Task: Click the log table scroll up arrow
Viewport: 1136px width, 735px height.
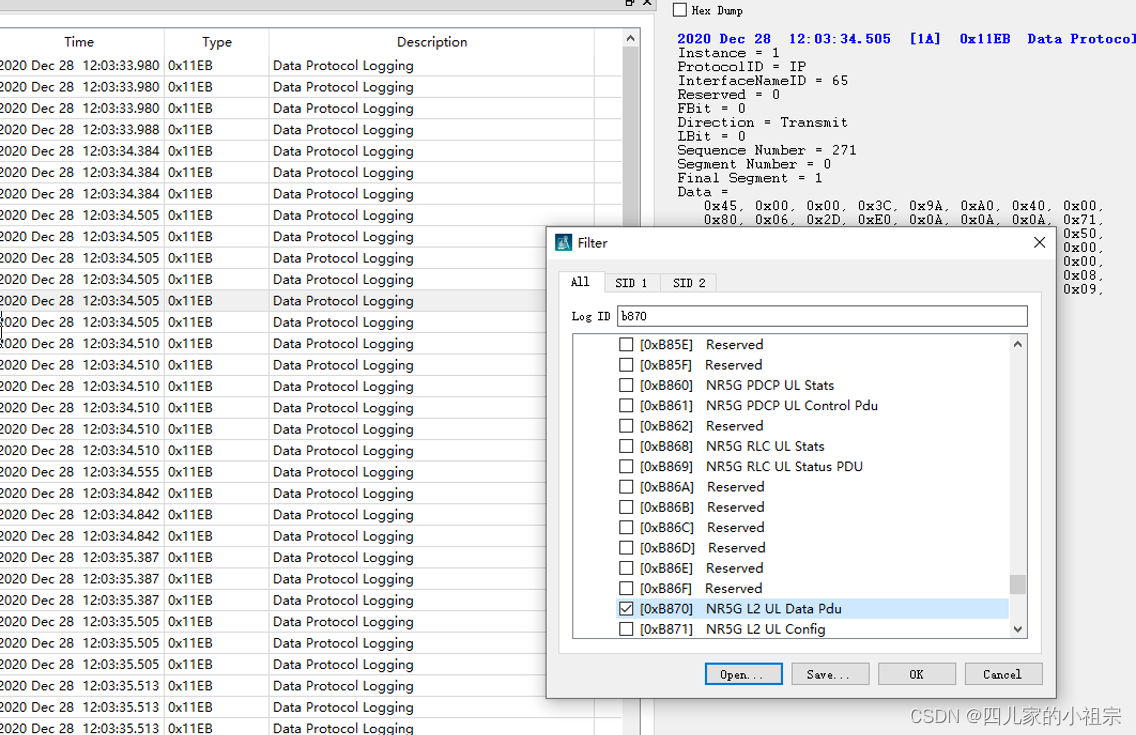Action: point(630,38)
